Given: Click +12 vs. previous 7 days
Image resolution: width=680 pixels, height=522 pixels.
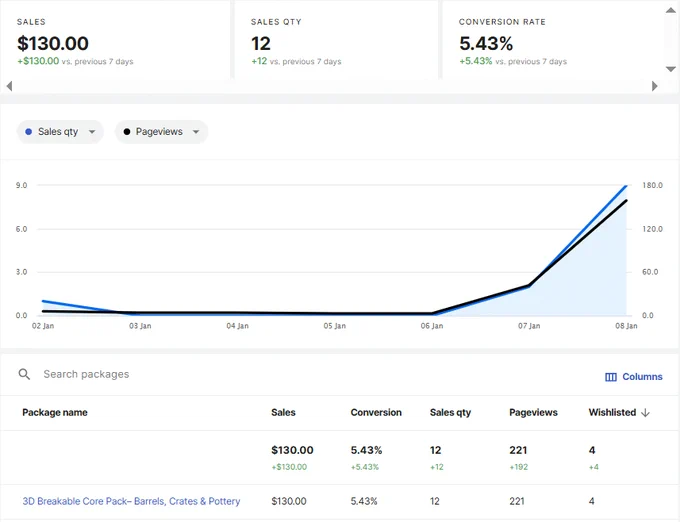Looking at the screenshot, I should pyautogui.click(x=296, y=61).
